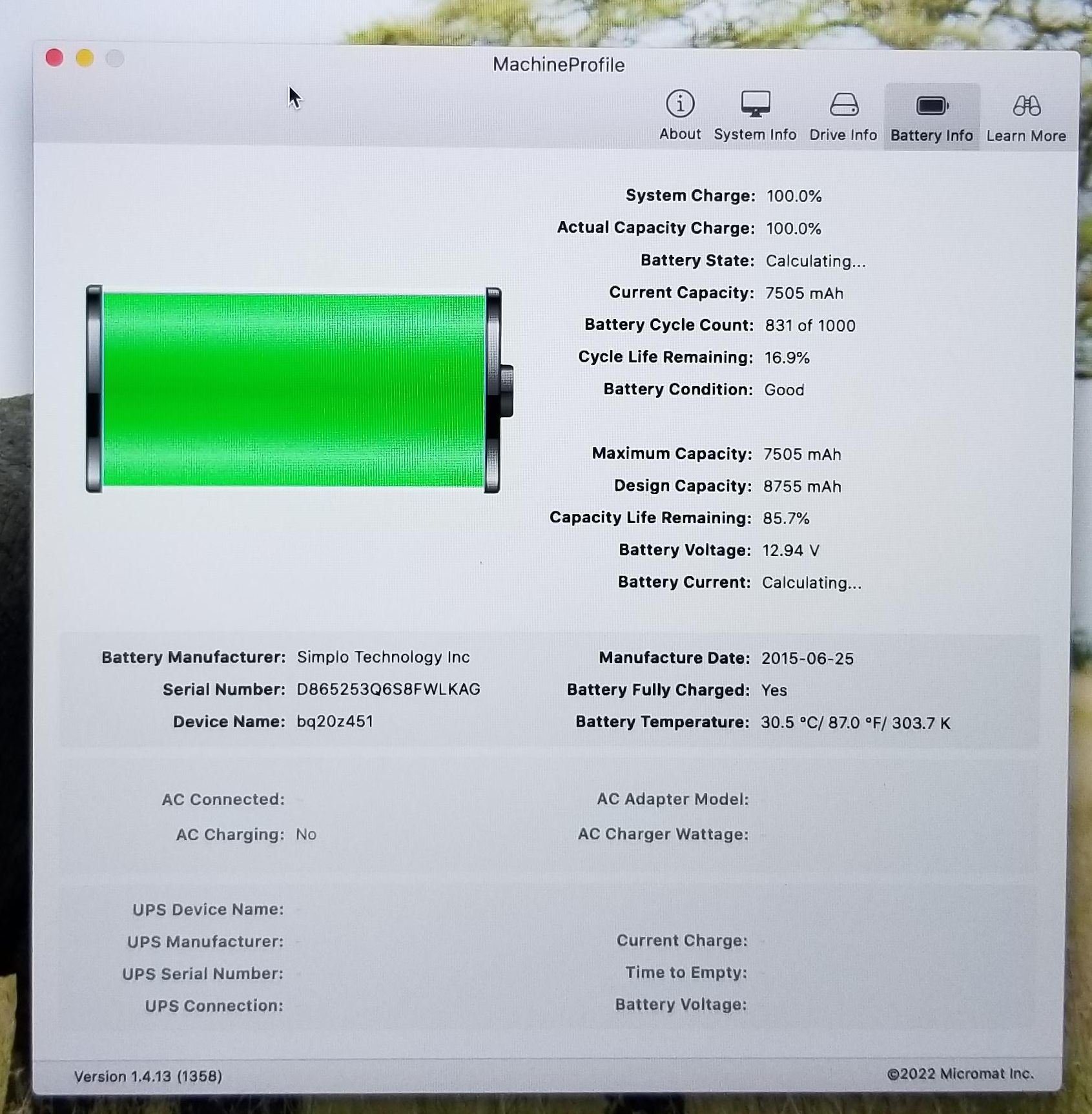Click the 12.94 V battery voltage value
This screenshot has height=1114, width=1092.
click(790, 550)
